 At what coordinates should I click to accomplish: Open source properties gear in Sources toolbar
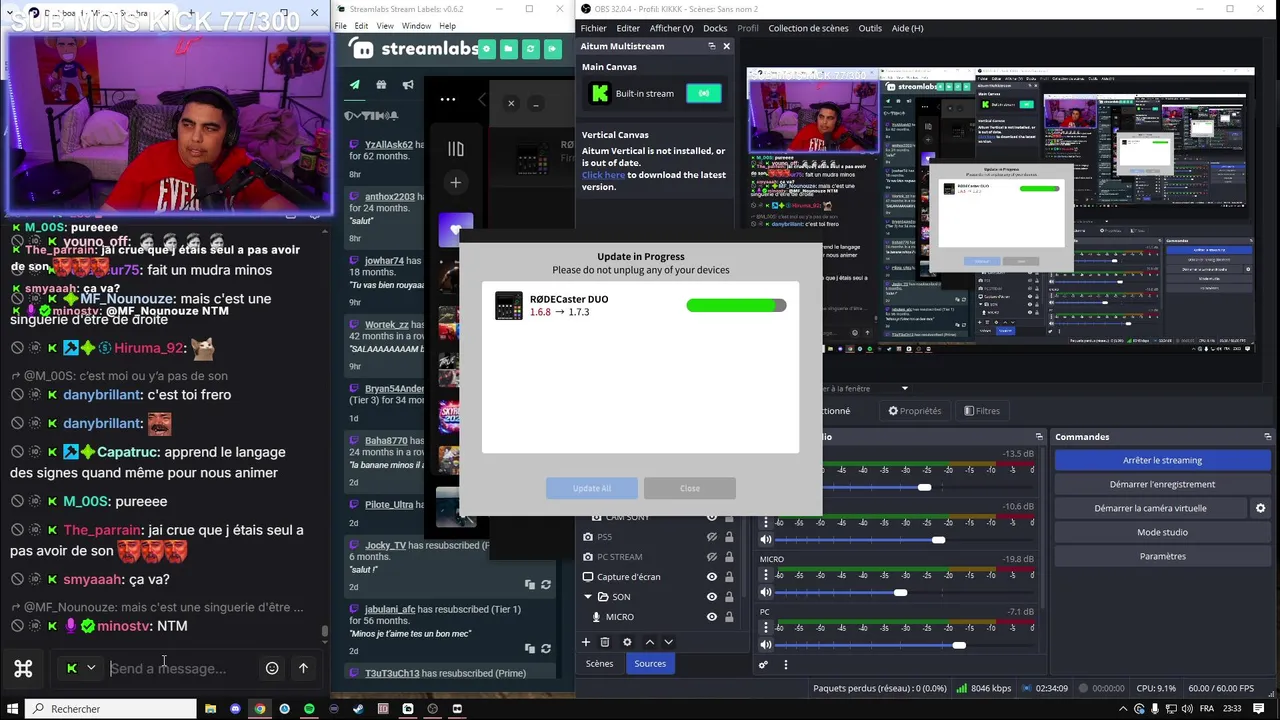point(627,642)
